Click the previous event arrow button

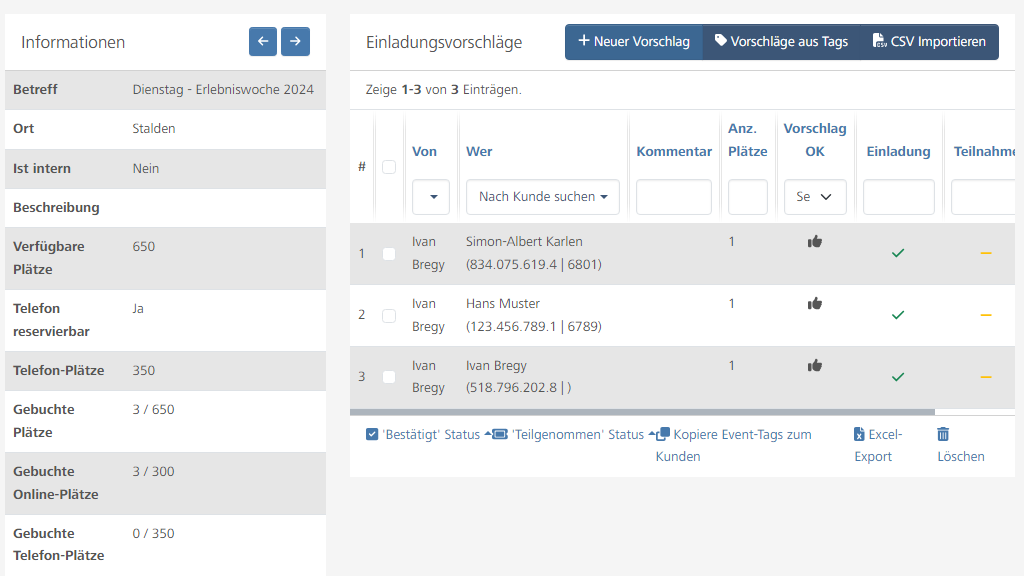pyautogui.click(x=263, y=41)
